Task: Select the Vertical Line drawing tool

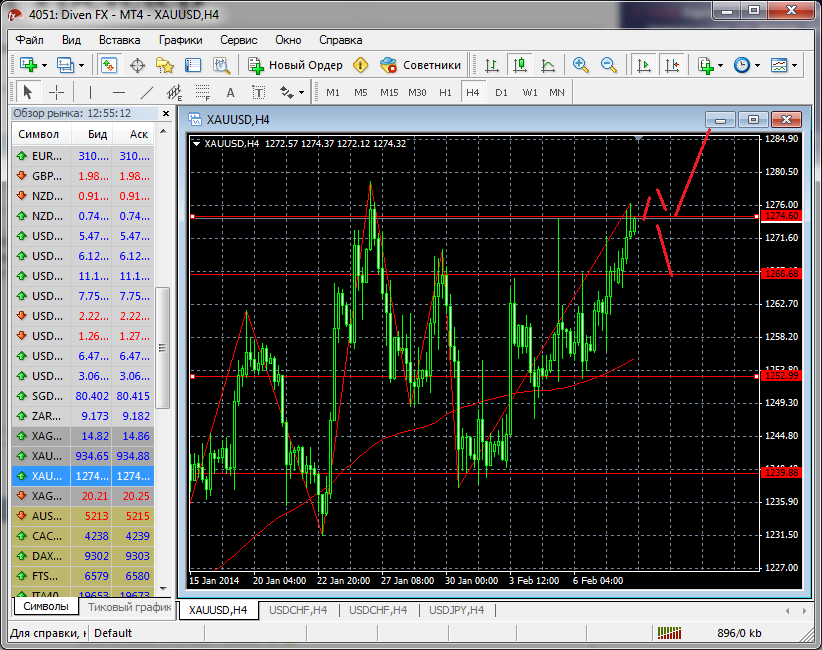Action: 90,92
